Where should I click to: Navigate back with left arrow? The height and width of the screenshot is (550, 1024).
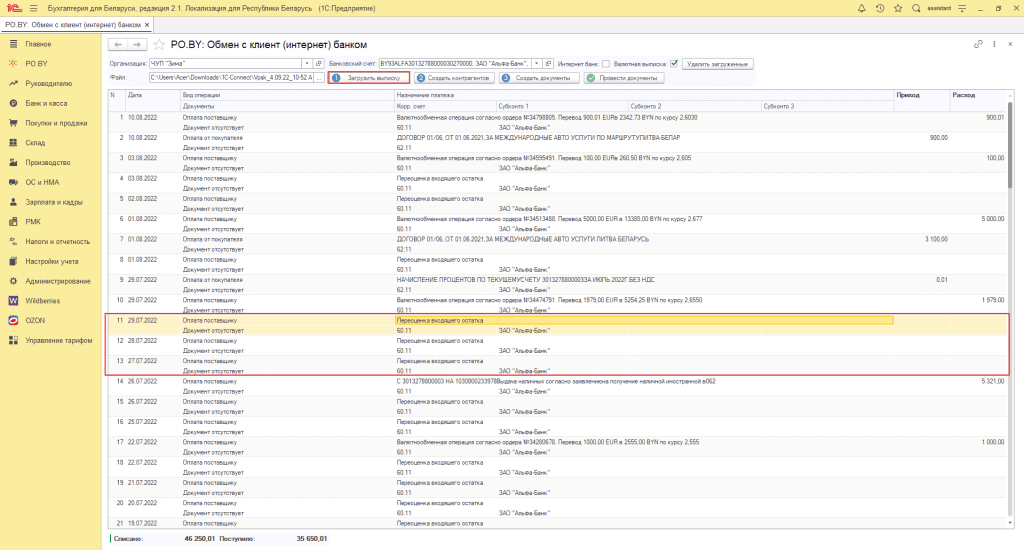[x=117, y=45]
